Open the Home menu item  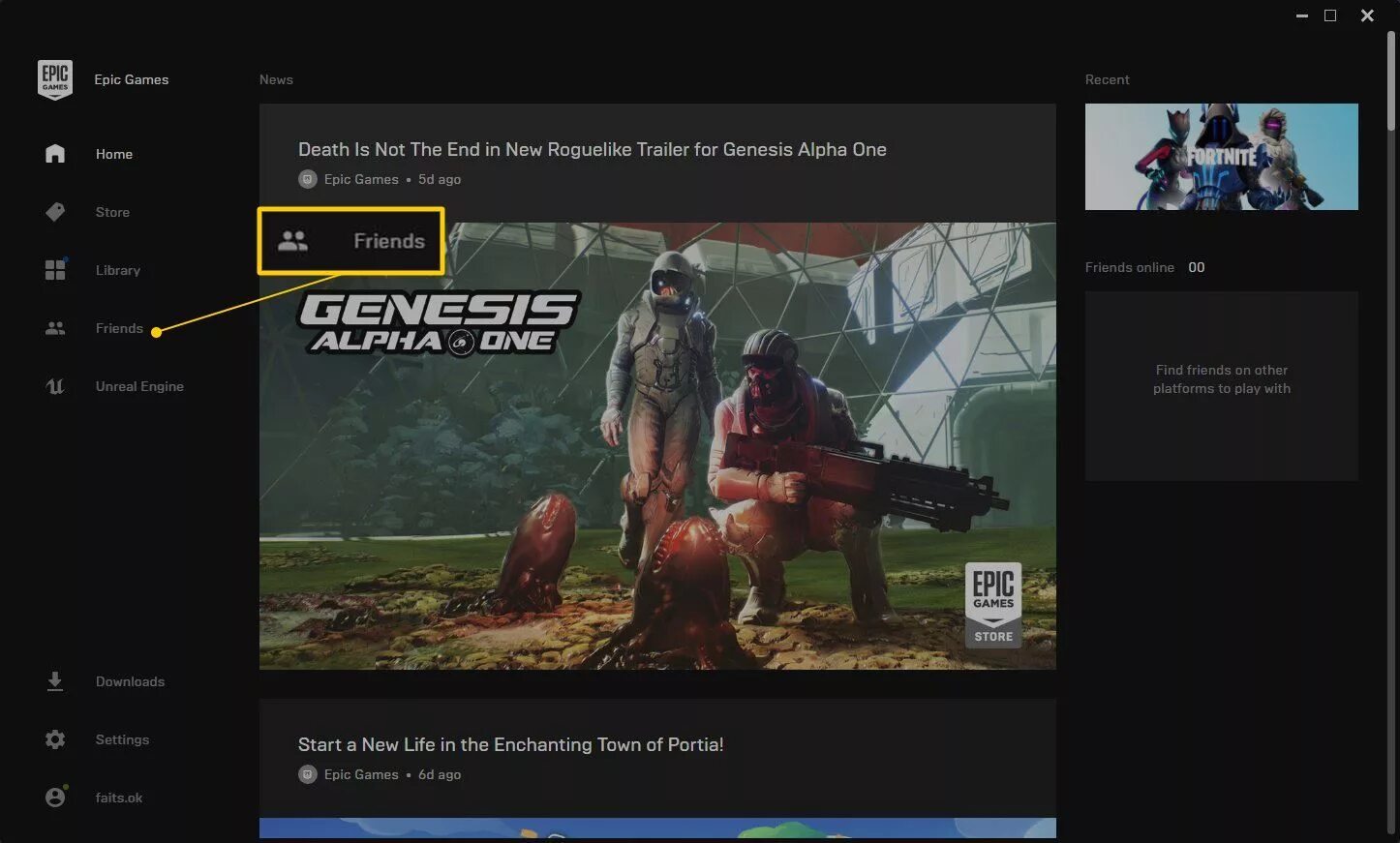click(114, 154)
